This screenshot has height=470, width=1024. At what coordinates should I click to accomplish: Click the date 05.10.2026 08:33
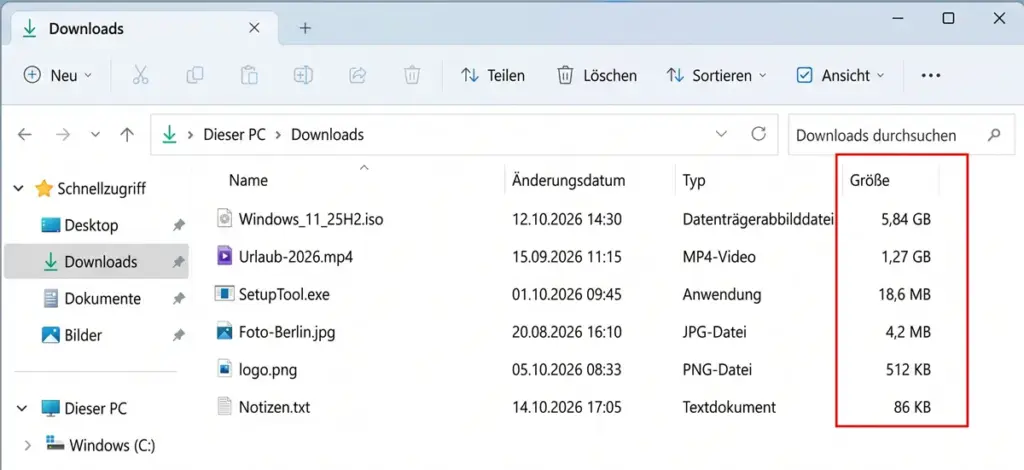coord(566,370)
